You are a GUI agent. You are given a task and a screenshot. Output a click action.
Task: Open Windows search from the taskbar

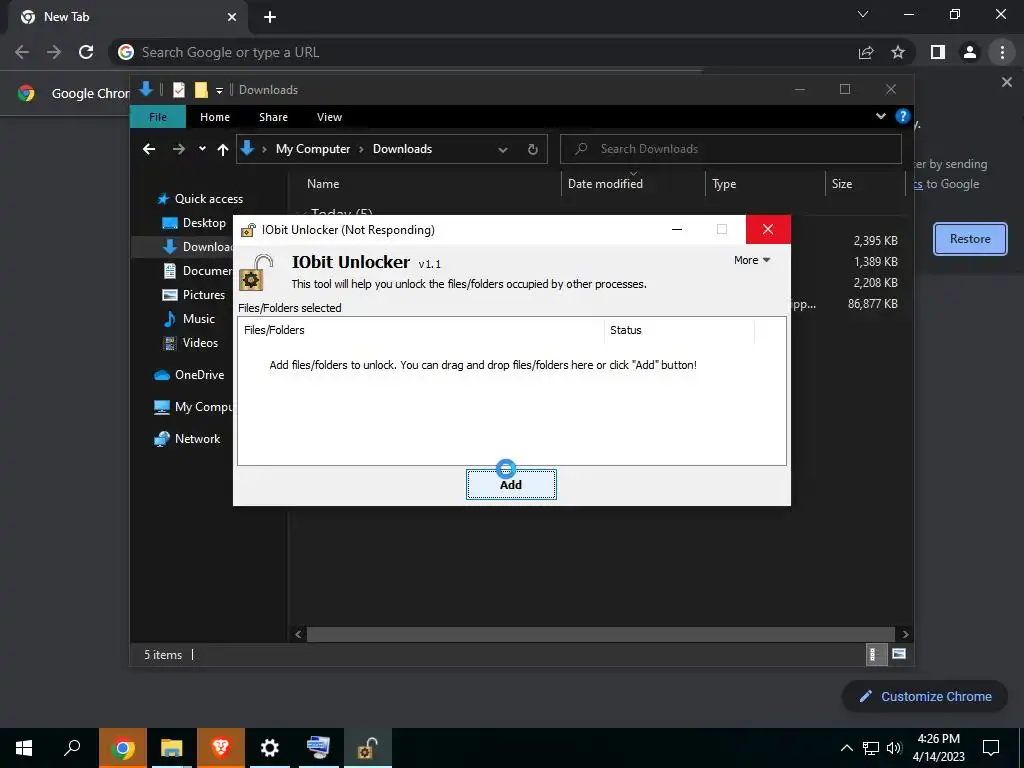(x=72, y=748)
